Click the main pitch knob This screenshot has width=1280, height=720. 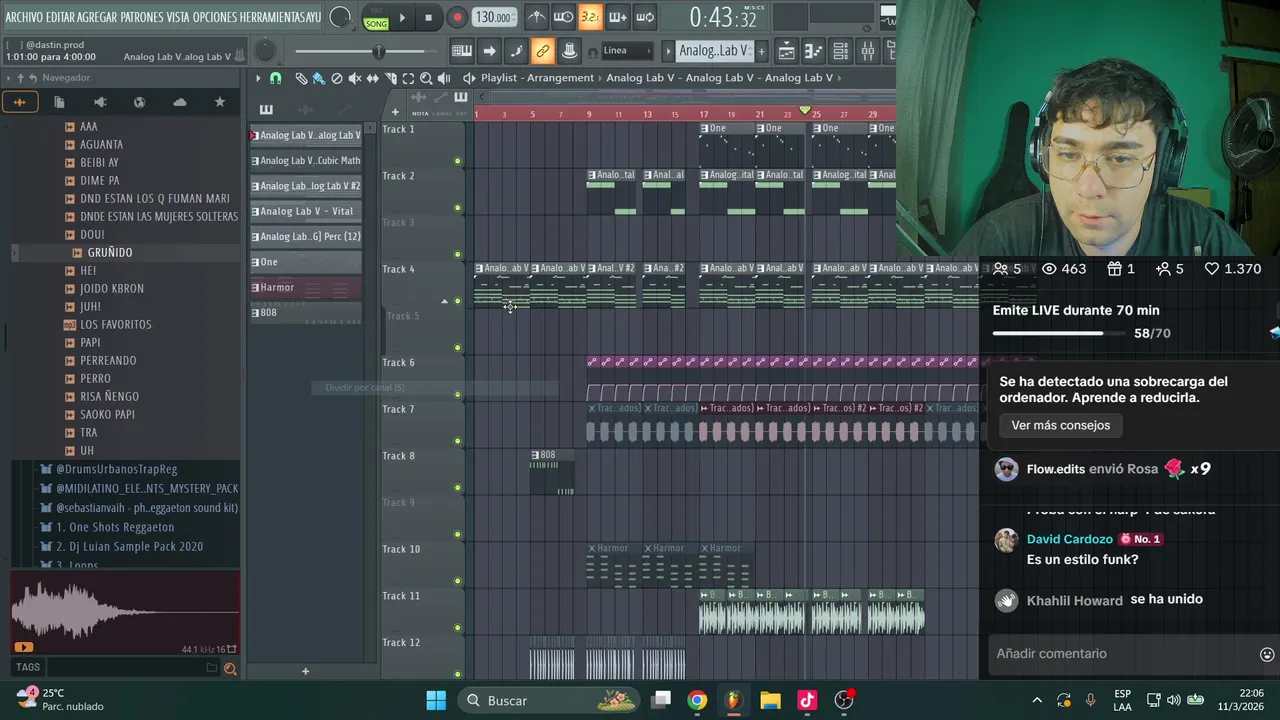[265, 50]
